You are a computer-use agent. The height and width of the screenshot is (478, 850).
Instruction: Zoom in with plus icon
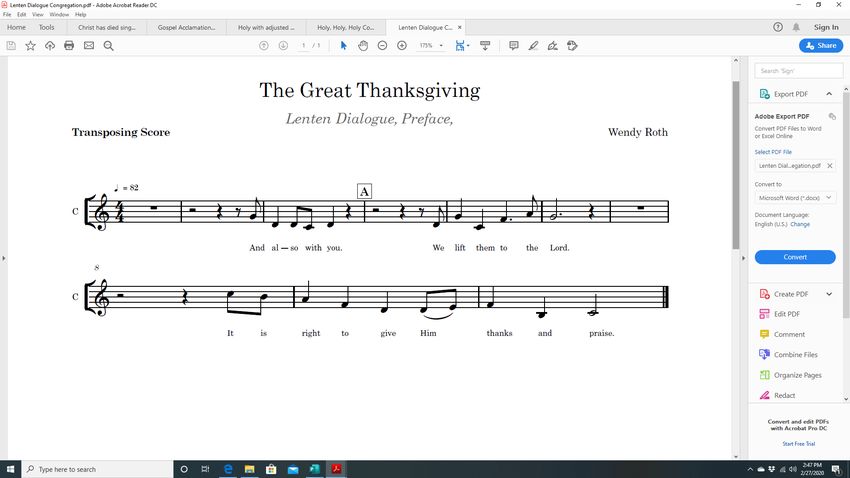click(402, 46)
